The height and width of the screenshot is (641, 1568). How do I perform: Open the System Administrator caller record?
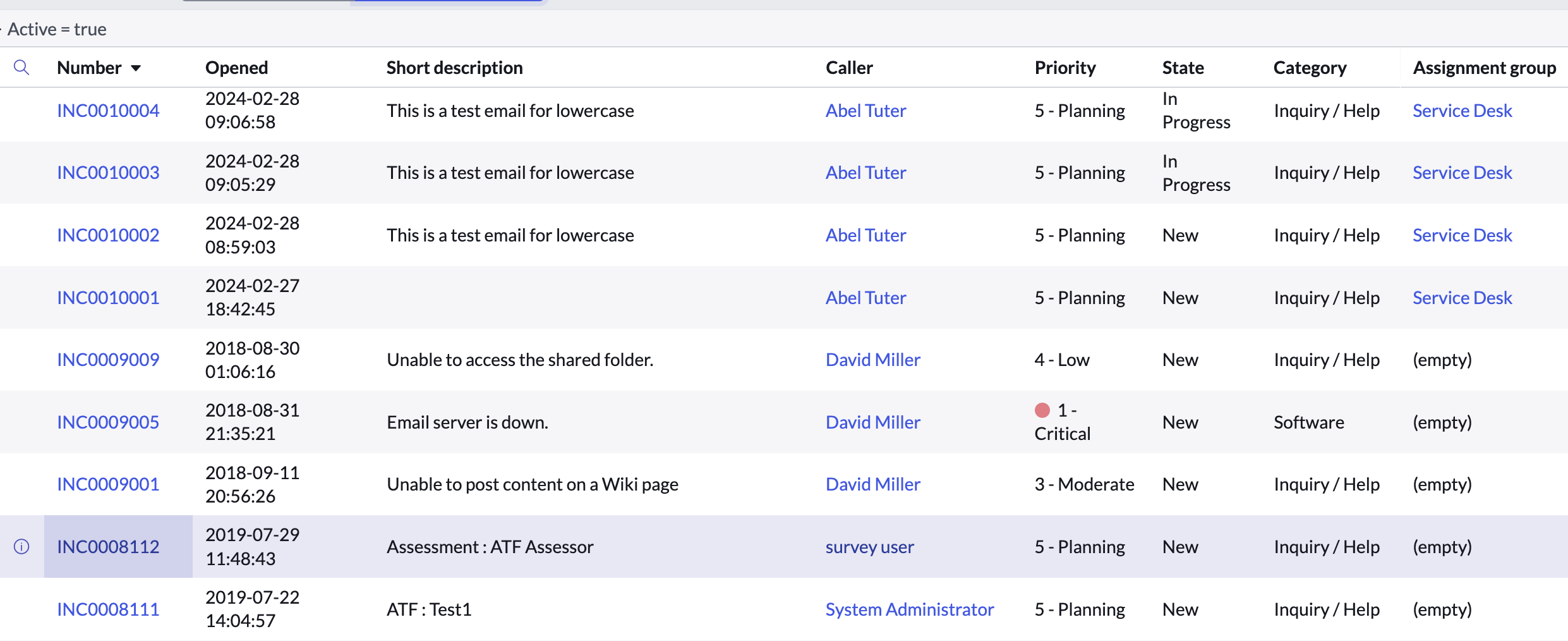click(909, 609)
